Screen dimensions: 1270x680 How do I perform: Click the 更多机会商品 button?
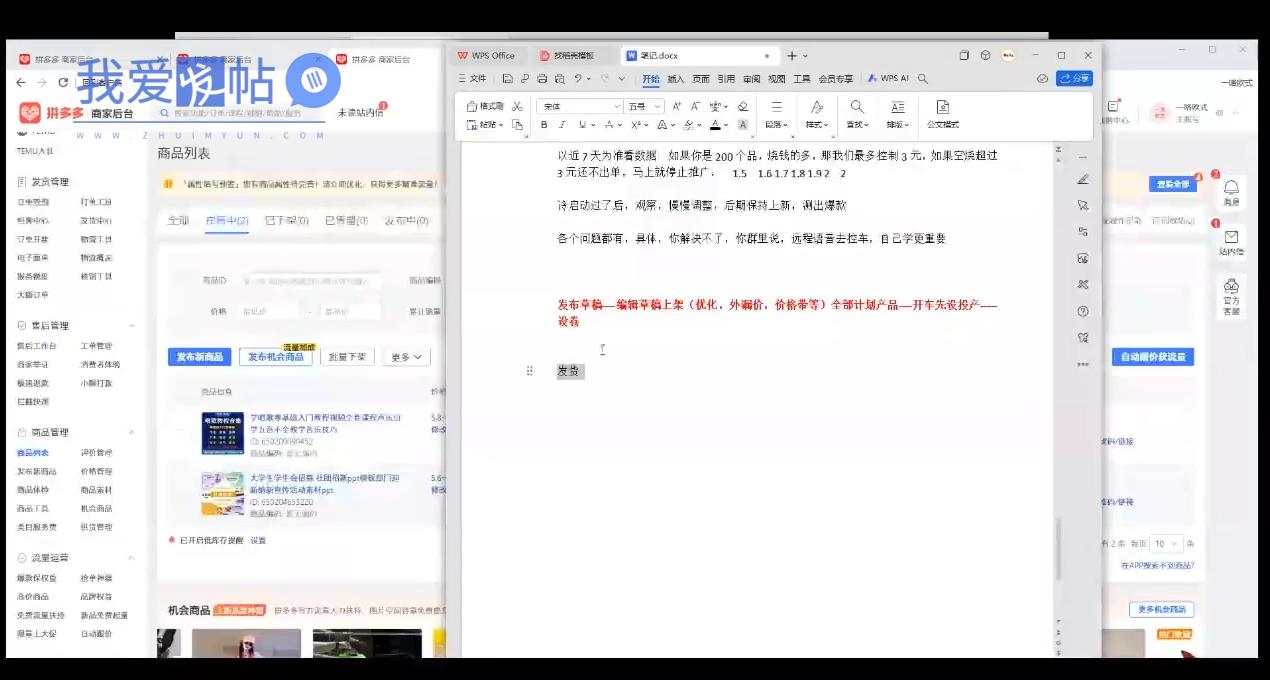pyautogui.click(x=1162, y=609)
